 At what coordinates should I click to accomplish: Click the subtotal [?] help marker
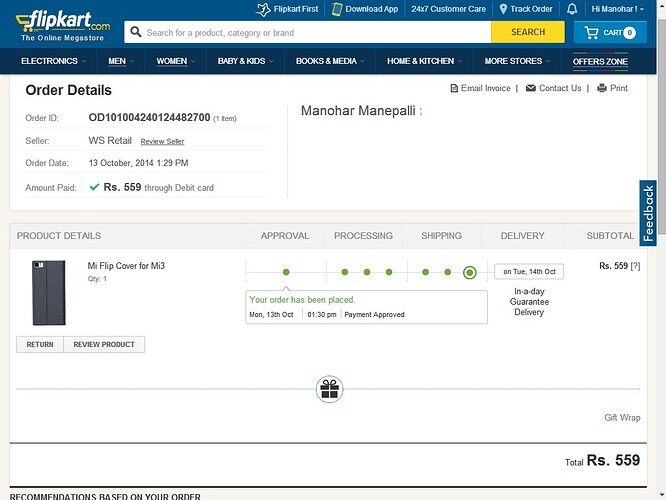click(x=635, y=266)
